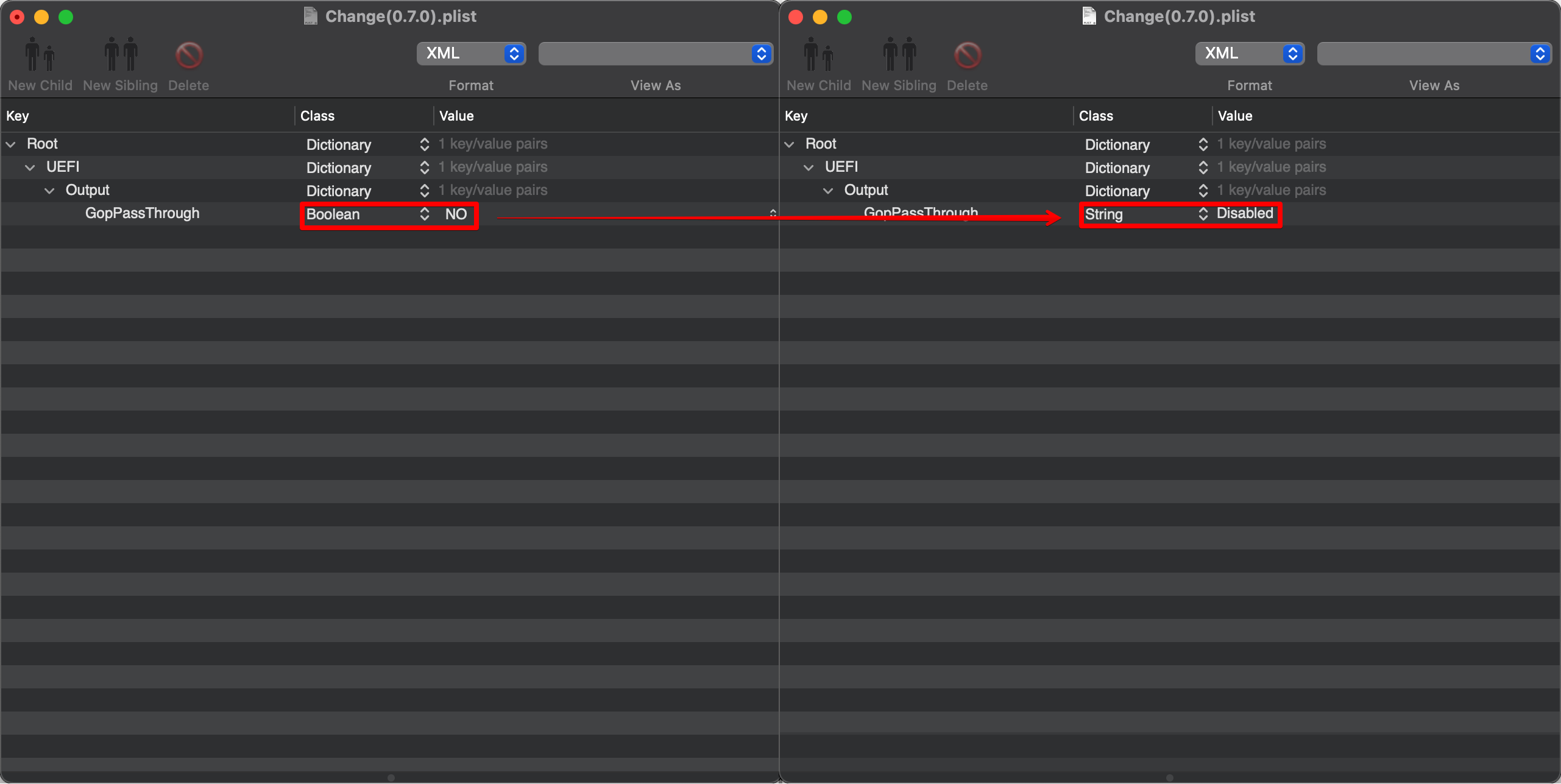Click the Key column header in left window
This screenshot has height=784, width=1561.
pyautogui.click(x=18, y=116)
